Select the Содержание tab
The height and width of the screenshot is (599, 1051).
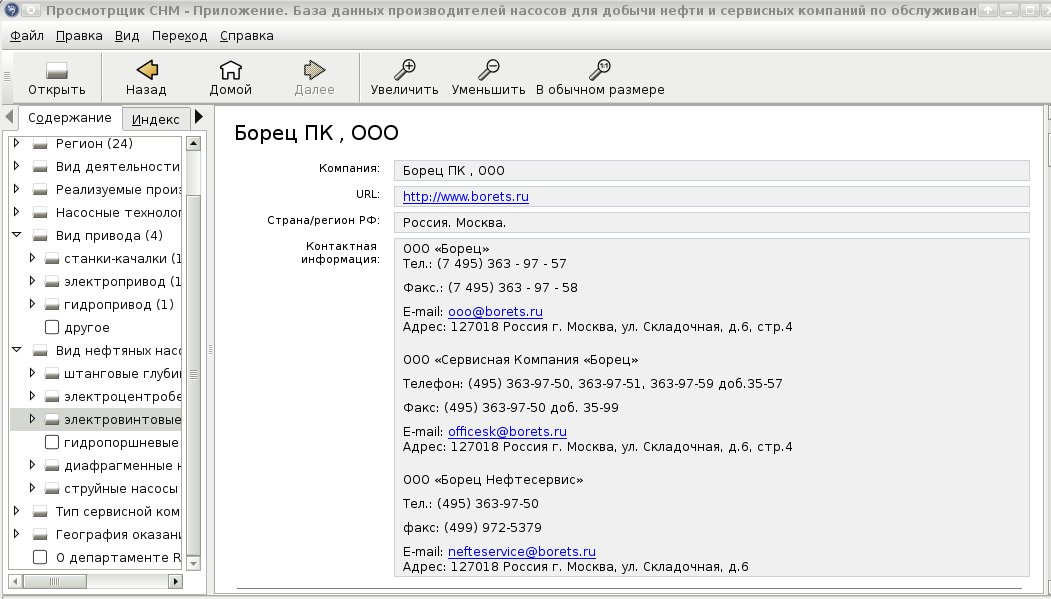pyautogui.click(x=70, y=118)
